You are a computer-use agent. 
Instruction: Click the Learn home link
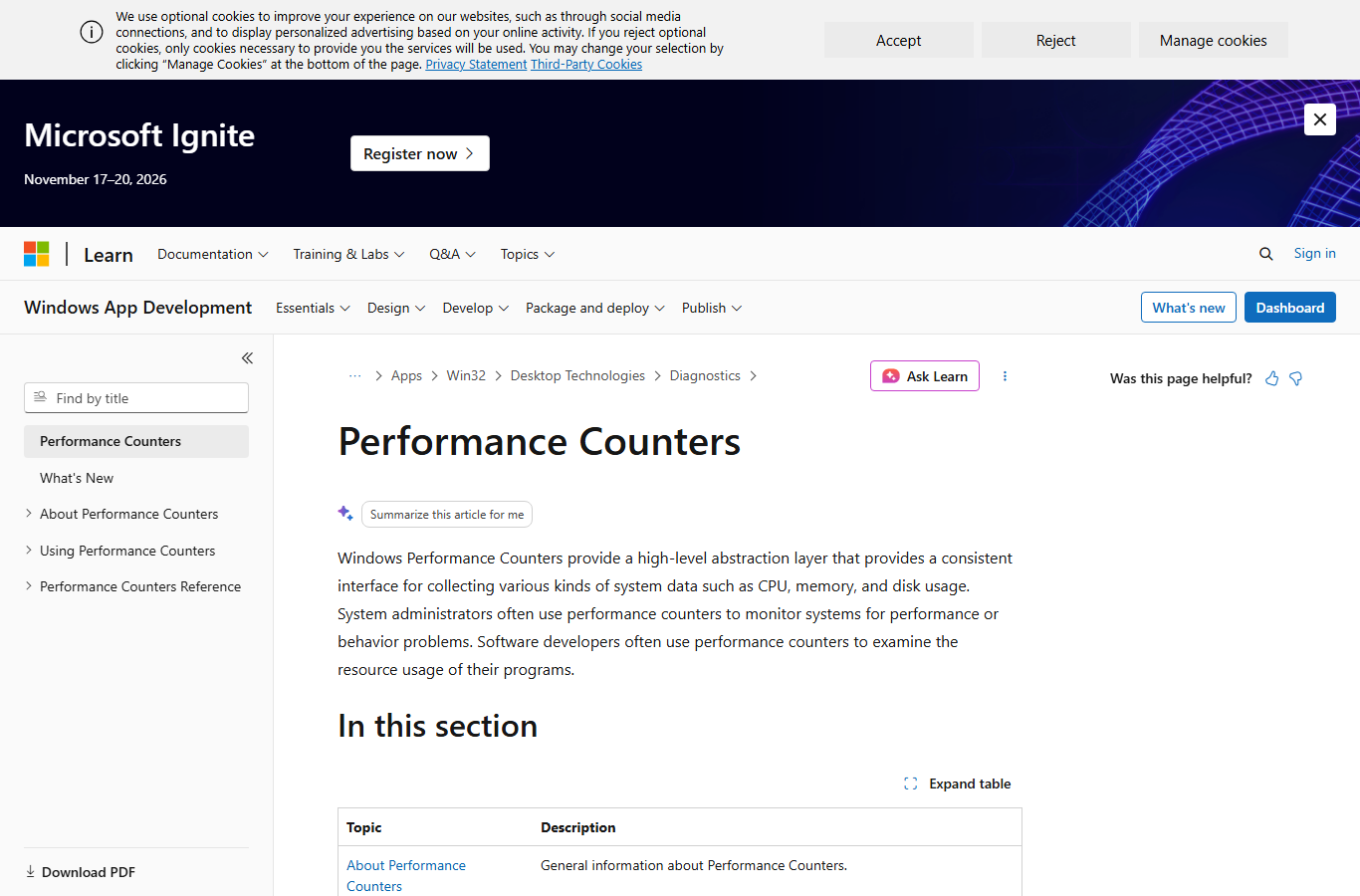coord(109,255)
